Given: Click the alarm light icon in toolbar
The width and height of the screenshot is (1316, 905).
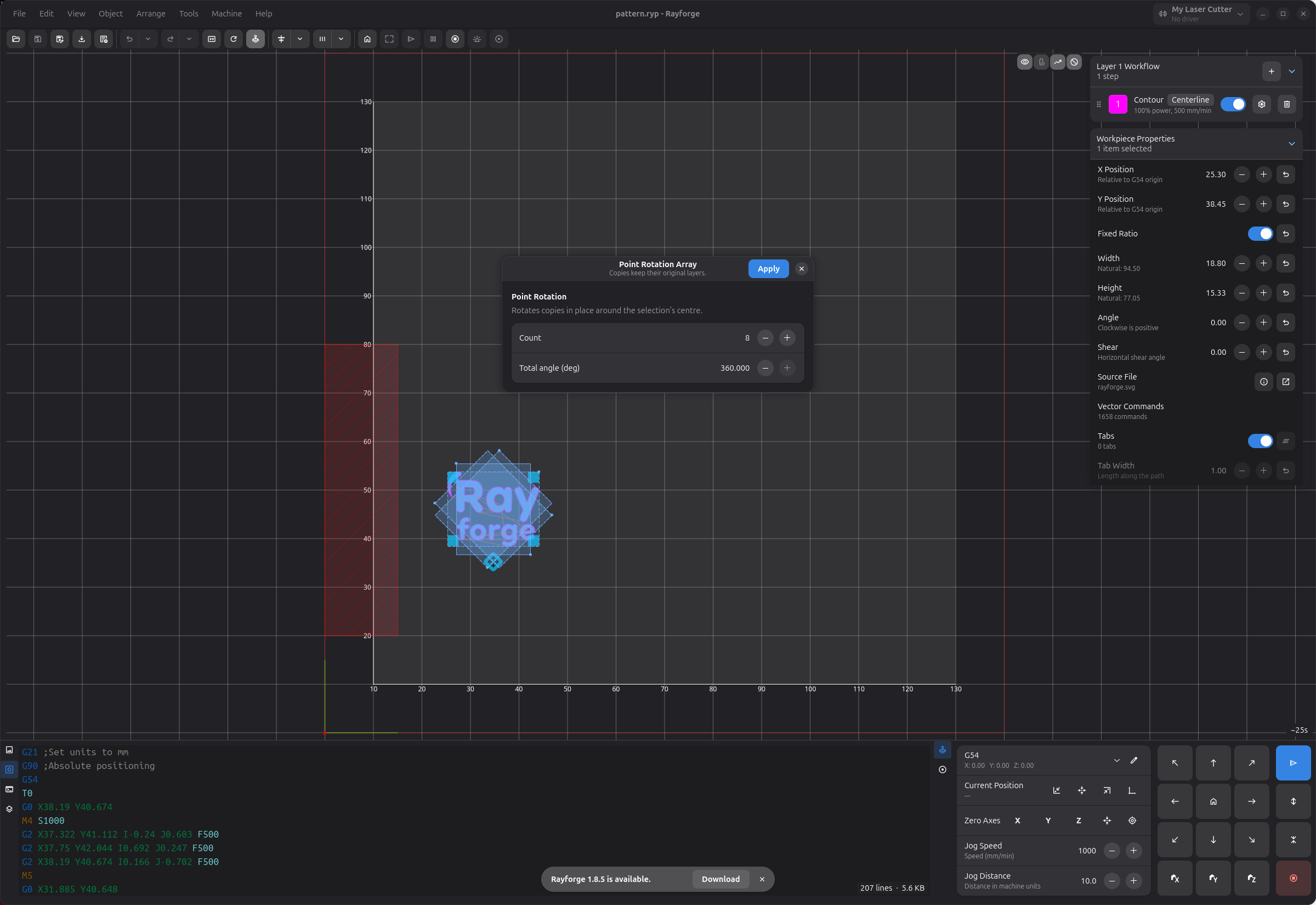Looking at the screenshot, I should 477,39.
